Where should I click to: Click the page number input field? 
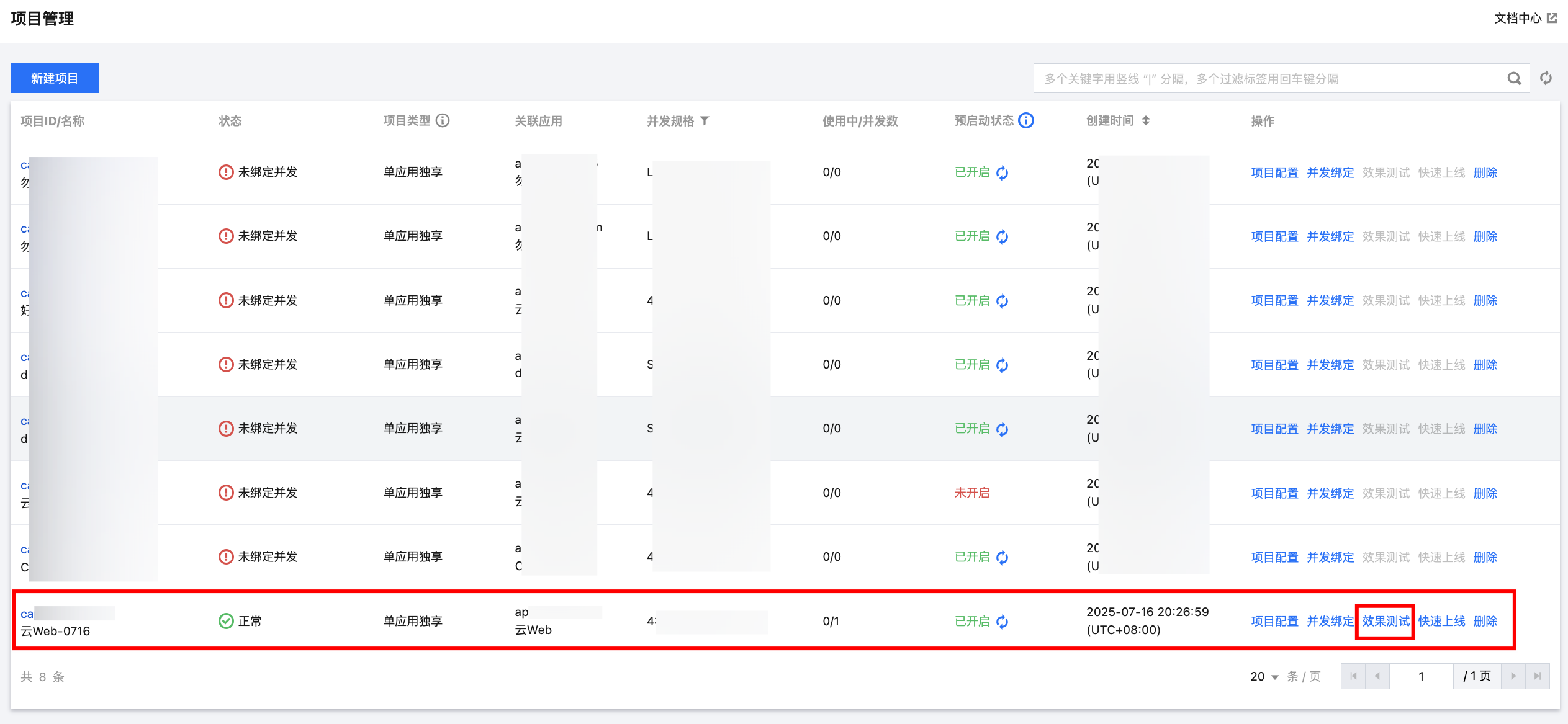(x=1421, y=676)
